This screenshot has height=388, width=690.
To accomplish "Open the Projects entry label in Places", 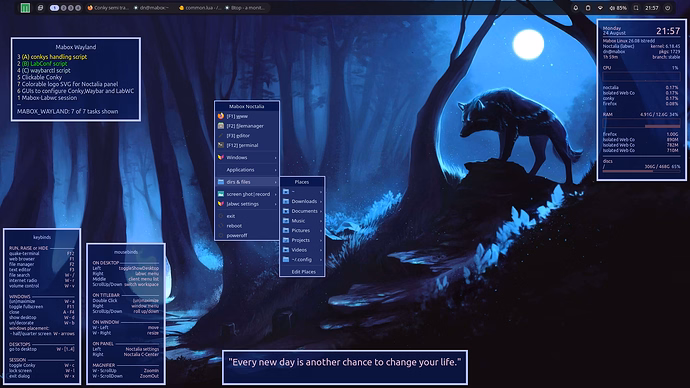I will tap(301, 240).
